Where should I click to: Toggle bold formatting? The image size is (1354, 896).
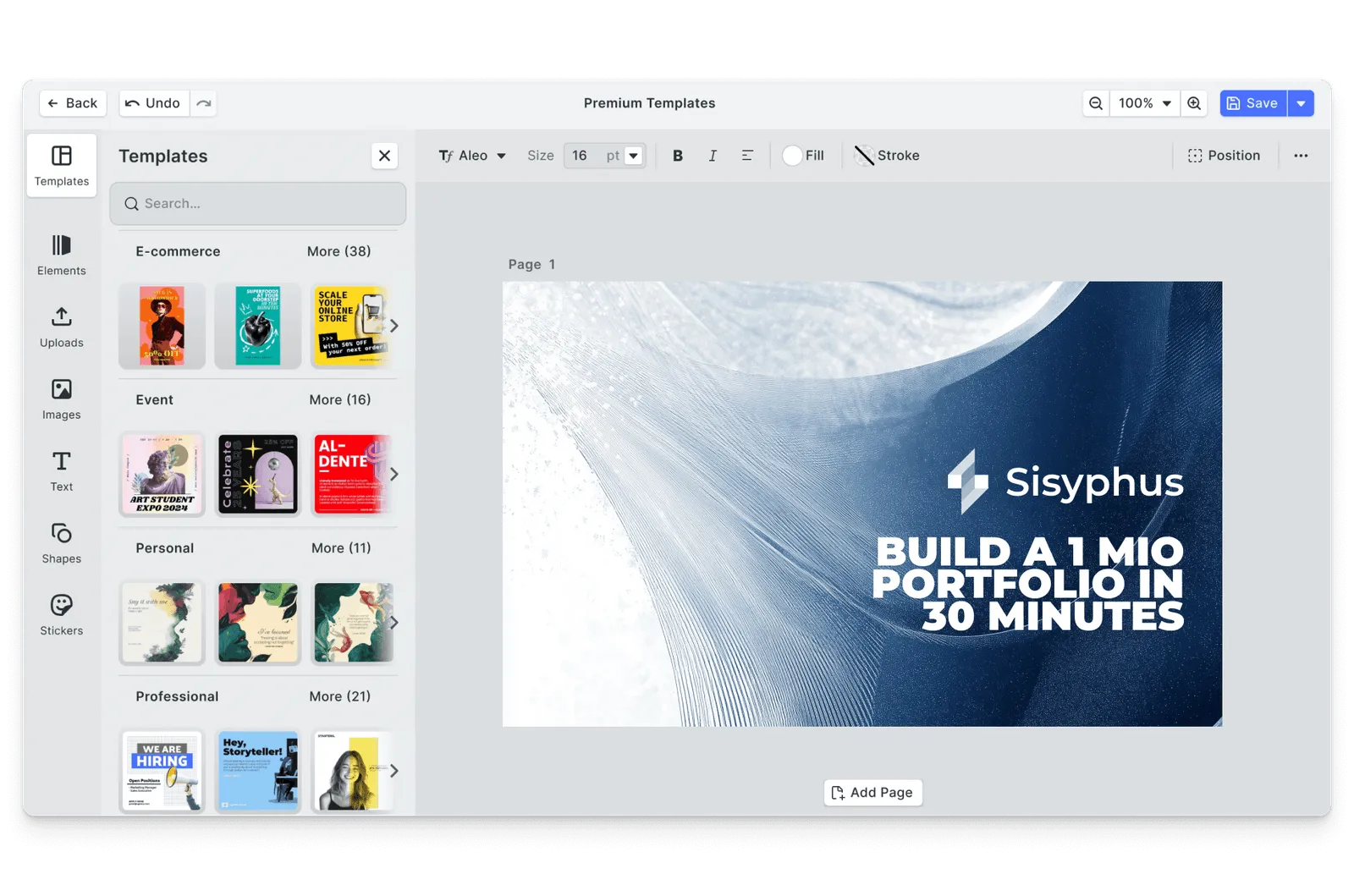click(678, 156)
